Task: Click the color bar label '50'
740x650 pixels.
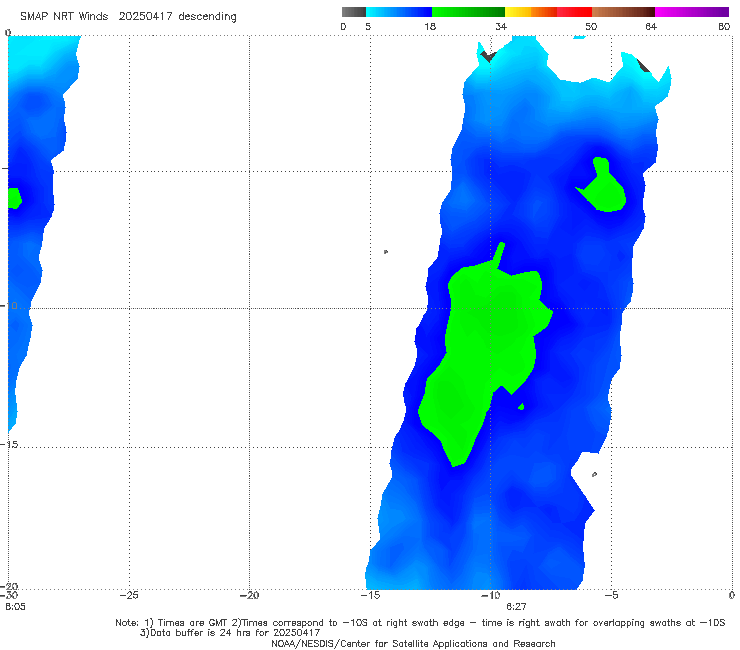Action: 591,26
